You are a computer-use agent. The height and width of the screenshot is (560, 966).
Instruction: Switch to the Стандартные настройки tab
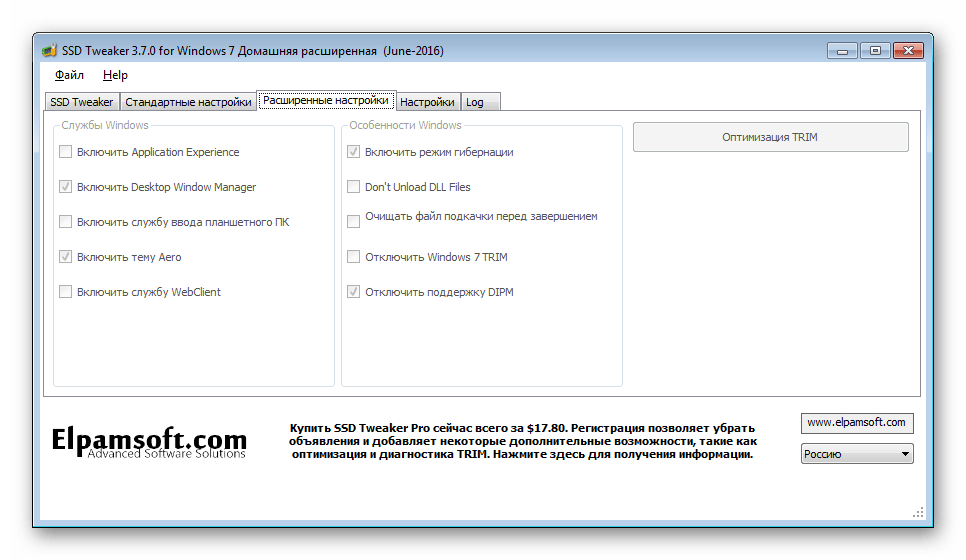tap(188, 102)
